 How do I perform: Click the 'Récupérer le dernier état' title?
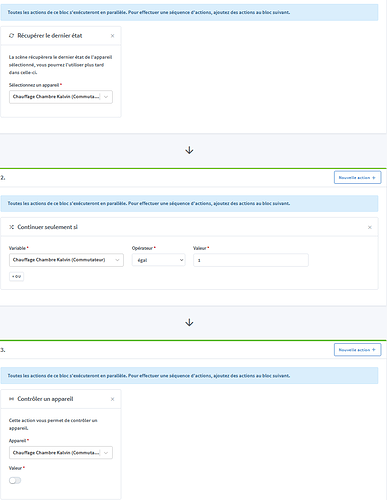50,36
